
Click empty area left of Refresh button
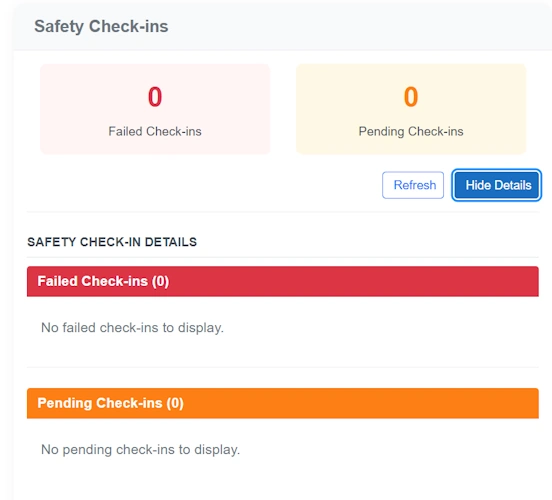tap(204, 185)
